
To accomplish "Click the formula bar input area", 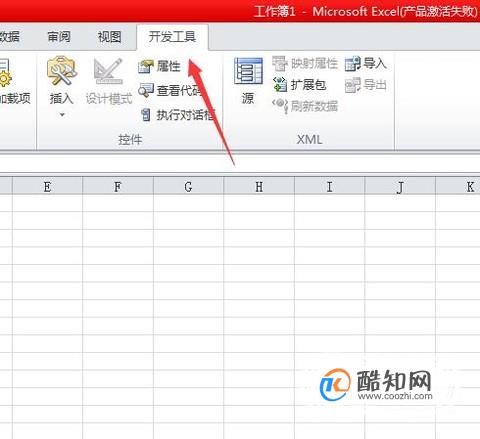I will 240,163.
